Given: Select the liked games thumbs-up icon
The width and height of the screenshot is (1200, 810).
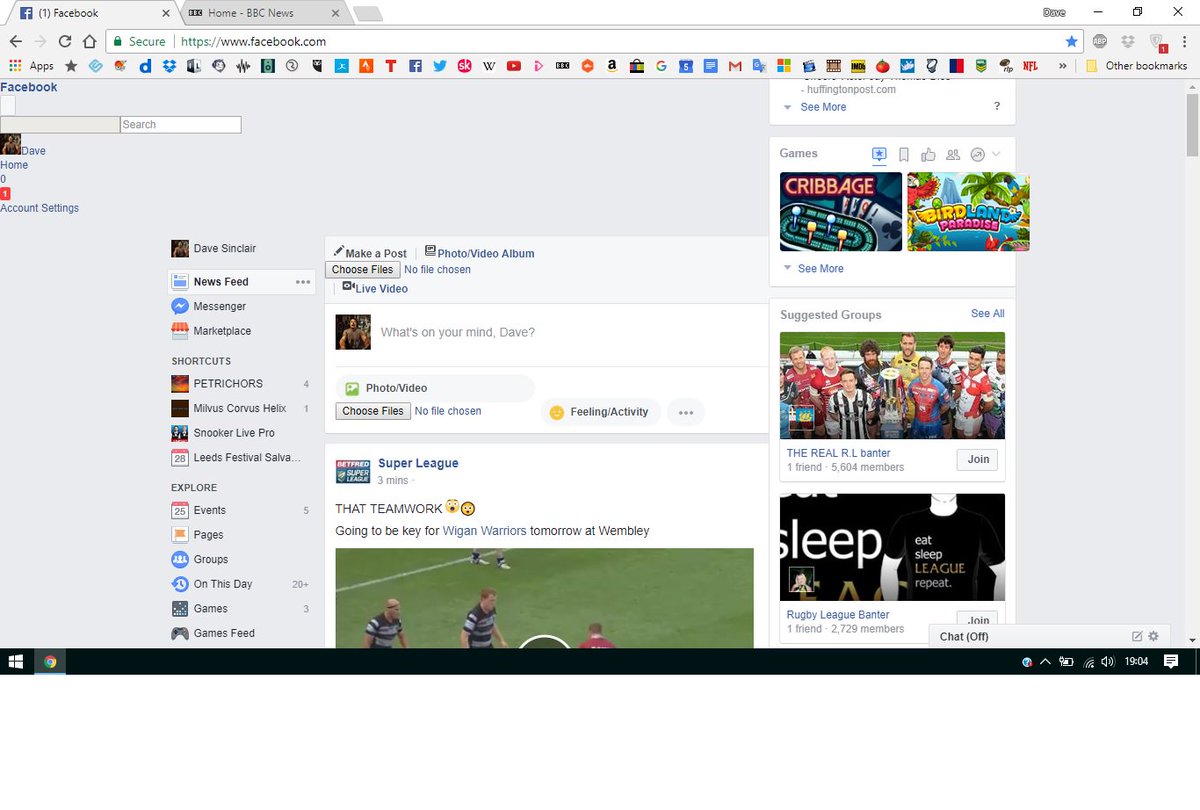Looking at the screenshot, I should [x=928, y=155].
